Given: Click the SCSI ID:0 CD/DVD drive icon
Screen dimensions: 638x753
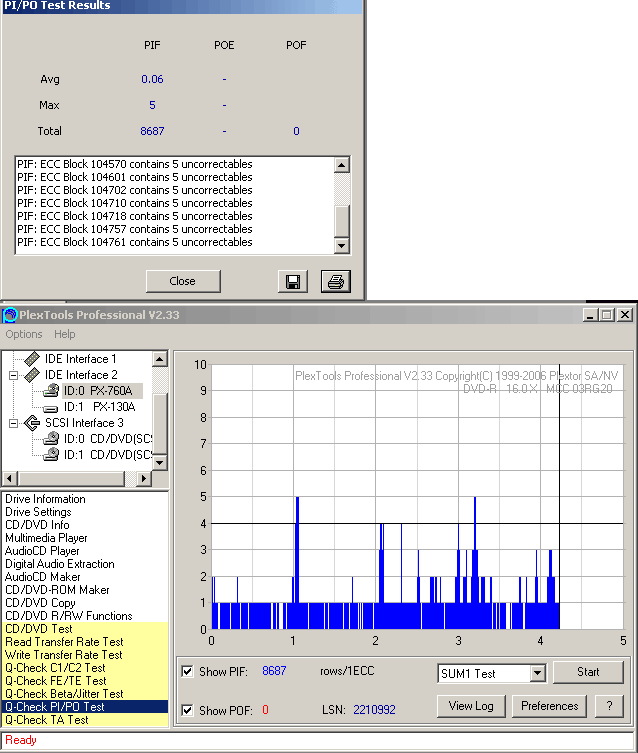Looking at the screenshot, I should (51, 438).
